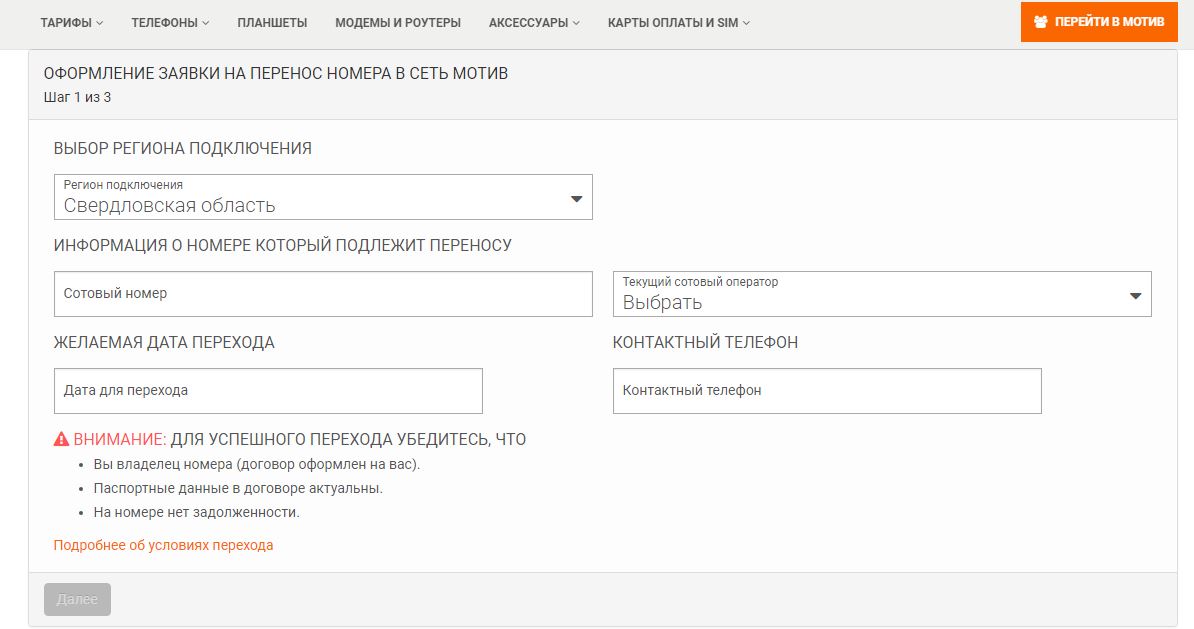Select Свердловская область region dropdown
The height and width of the screenshot is (629, 1194).
click(x=323, y=197)
